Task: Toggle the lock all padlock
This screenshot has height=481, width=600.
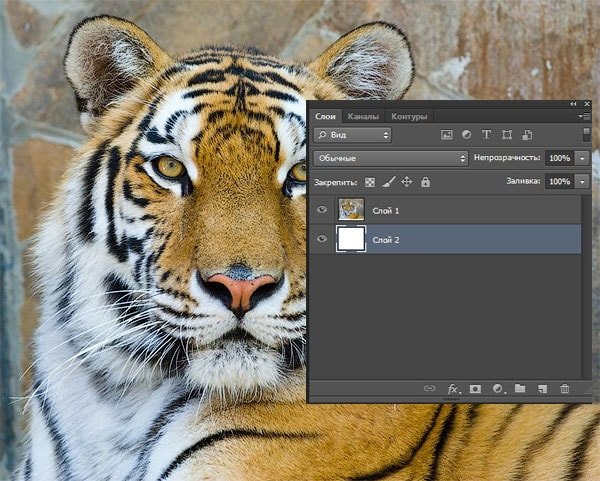Action: pos(425,182)
